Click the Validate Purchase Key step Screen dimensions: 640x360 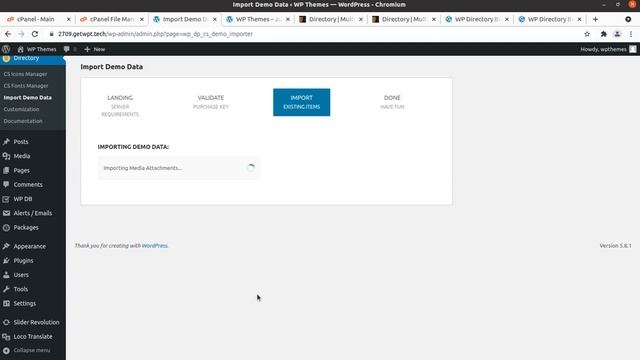click(x=211, y=102)
